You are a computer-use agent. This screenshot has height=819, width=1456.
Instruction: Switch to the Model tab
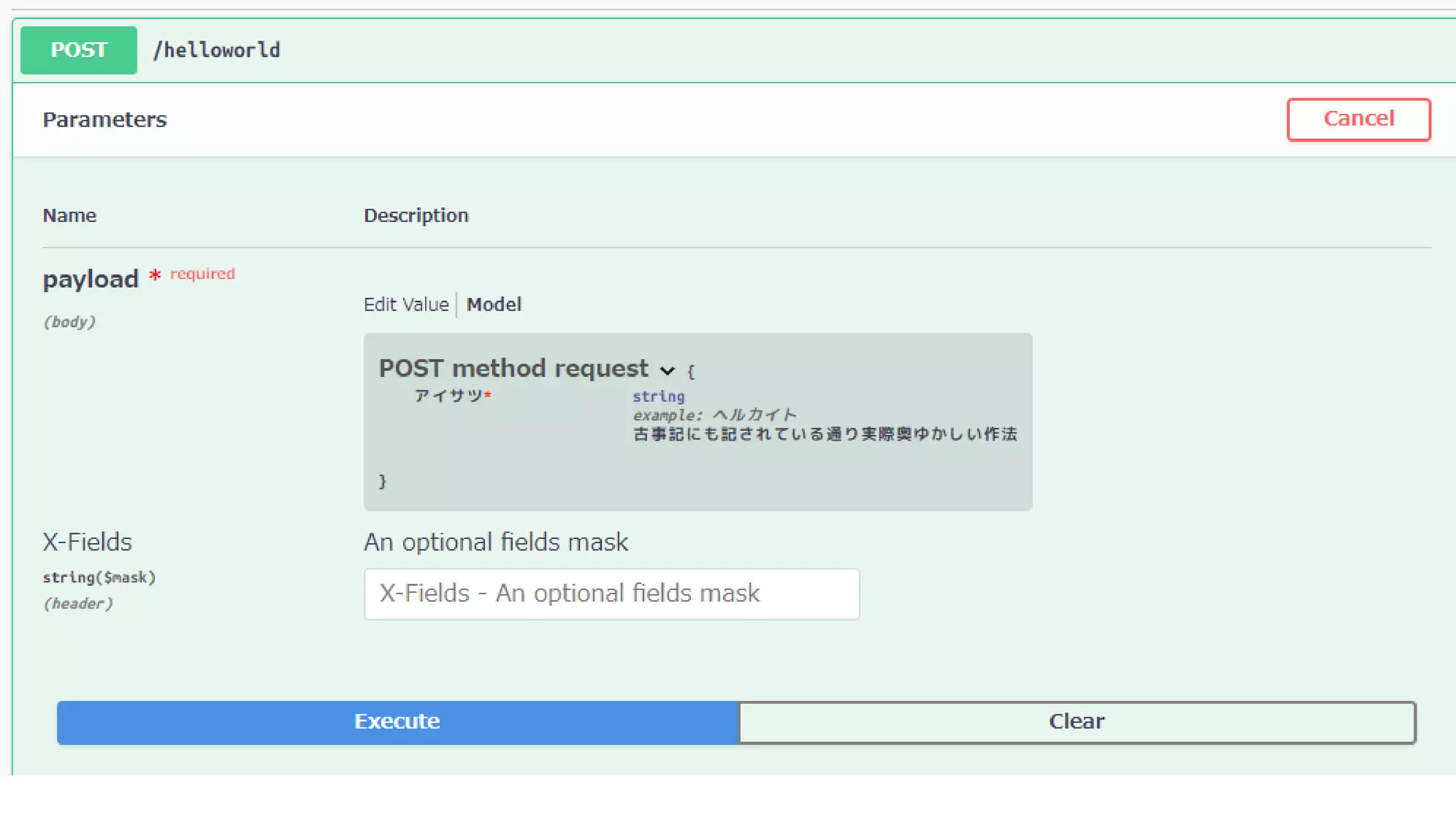493,304
